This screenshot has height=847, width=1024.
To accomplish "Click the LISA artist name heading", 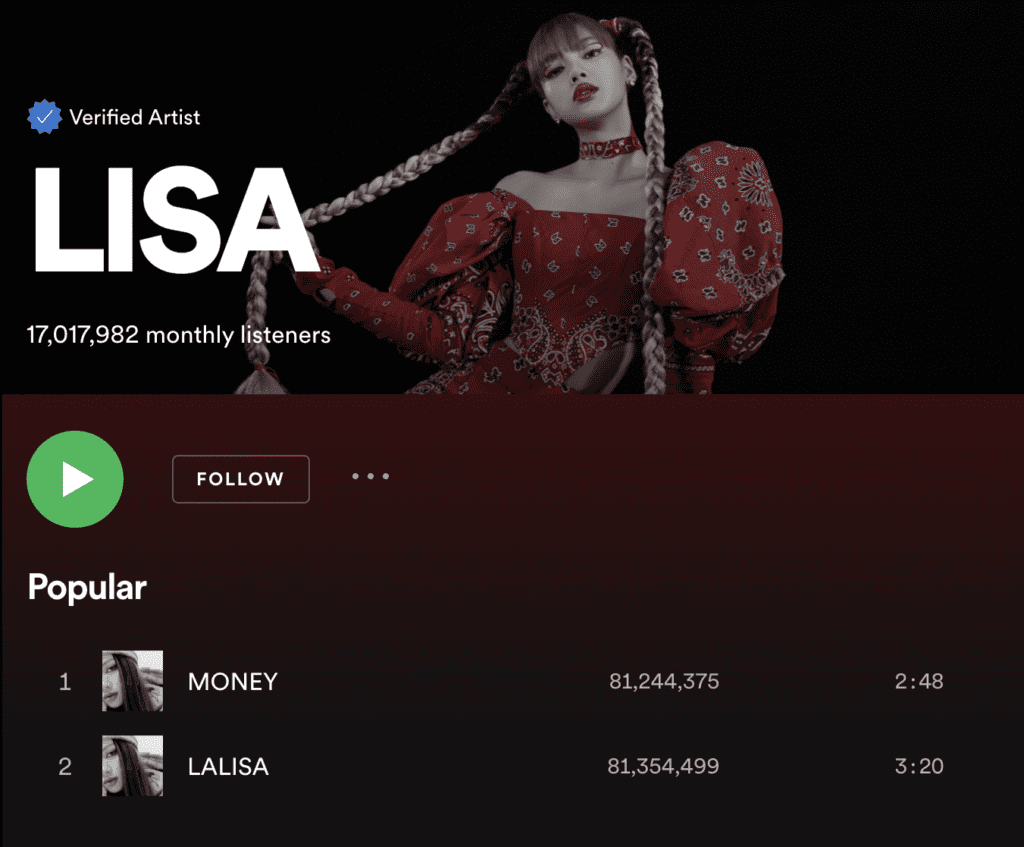I will point(175,219).
